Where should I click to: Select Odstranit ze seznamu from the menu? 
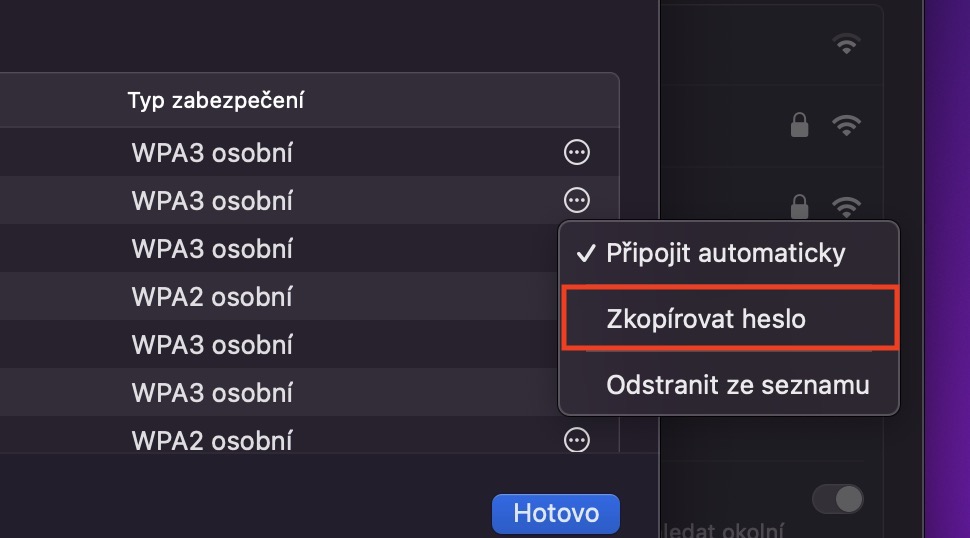coord(738,384)
